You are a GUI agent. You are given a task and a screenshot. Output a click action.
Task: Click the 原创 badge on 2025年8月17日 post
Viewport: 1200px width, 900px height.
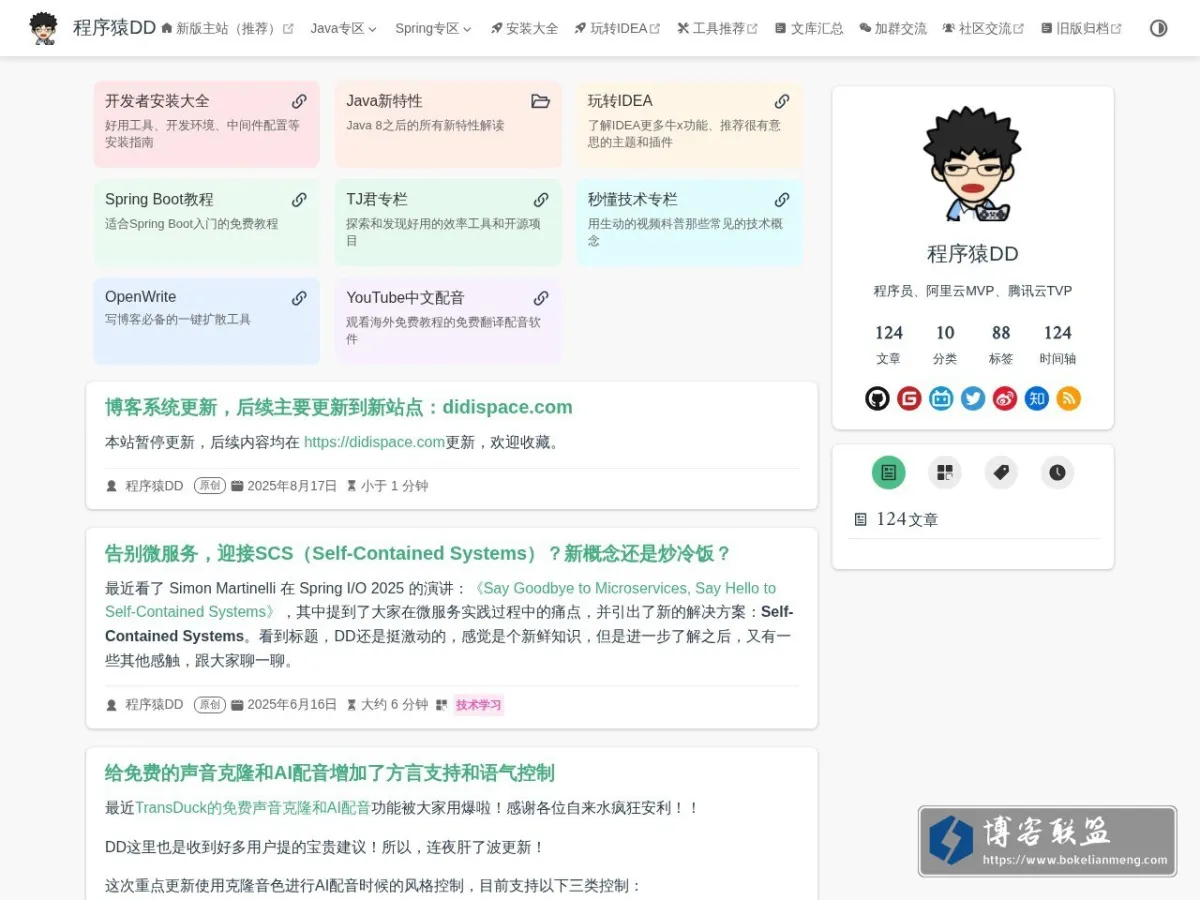[x=209, y=485]
